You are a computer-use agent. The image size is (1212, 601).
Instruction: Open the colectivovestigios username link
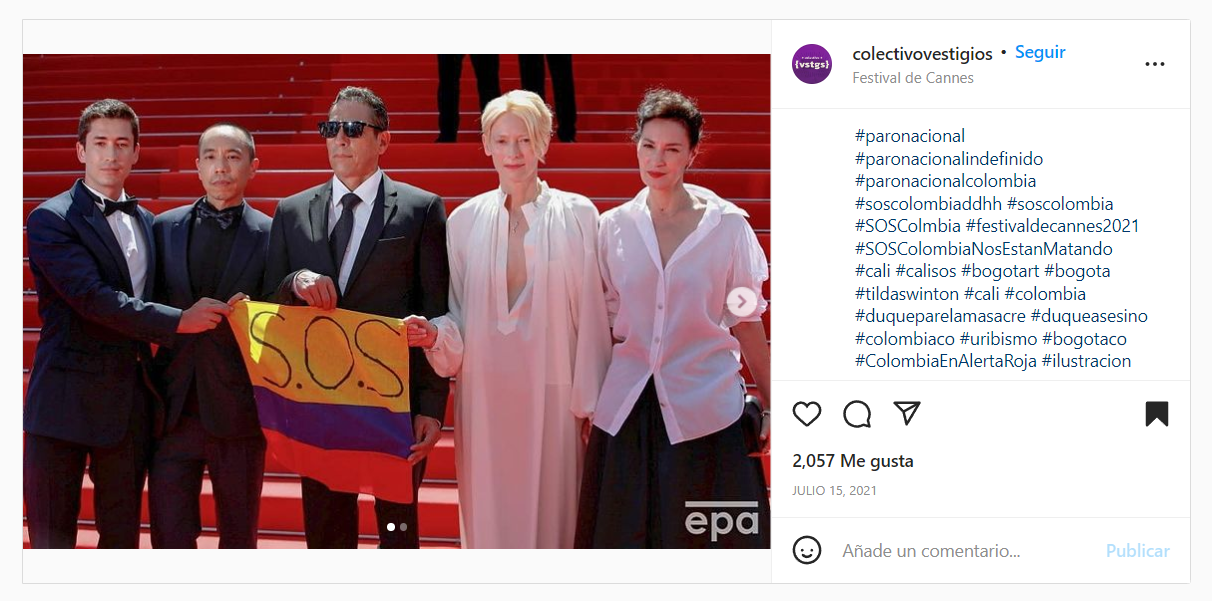(x=922, y=53)
